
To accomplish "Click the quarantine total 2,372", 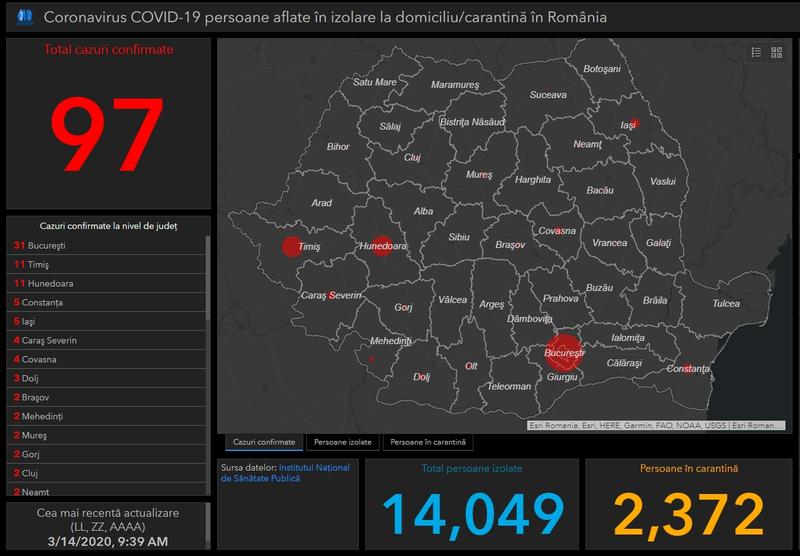I will (x=689, y=515).
